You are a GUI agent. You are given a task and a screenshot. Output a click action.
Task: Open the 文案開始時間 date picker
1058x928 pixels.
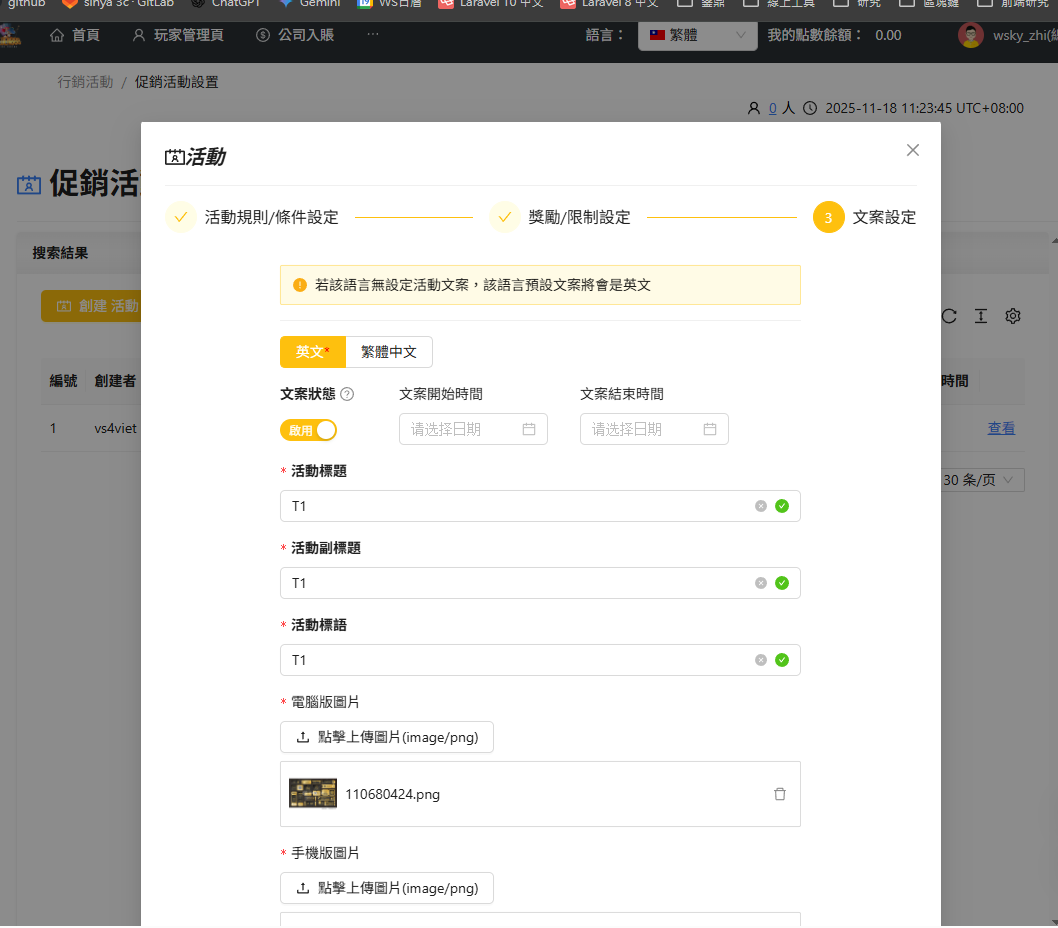pos(473,429)
